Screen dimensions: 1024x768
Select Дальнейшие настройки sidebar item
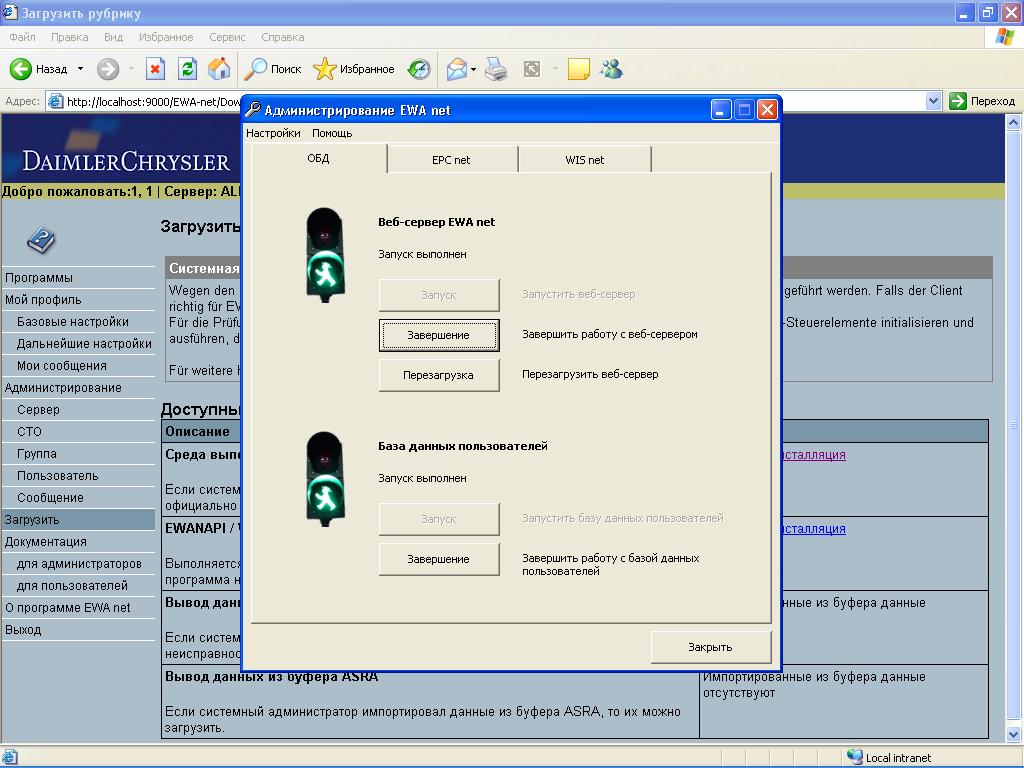[84, 344]
